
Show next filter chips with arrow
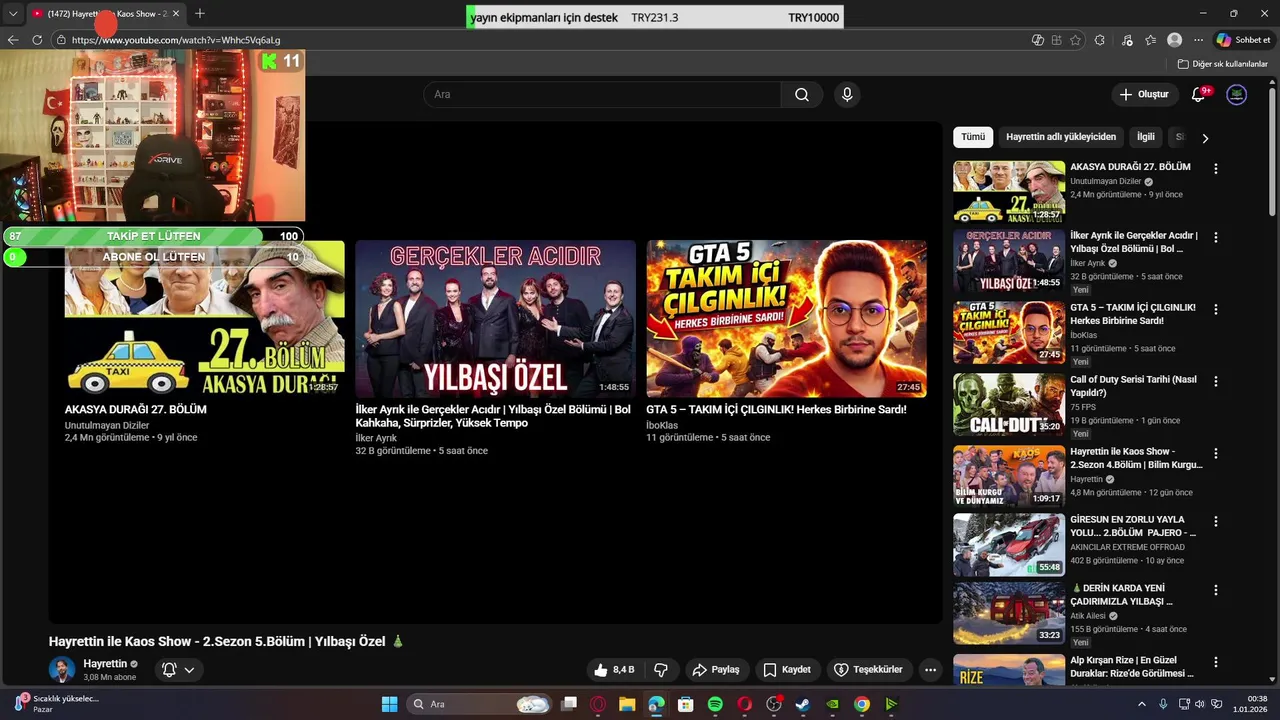point(1205,138)
